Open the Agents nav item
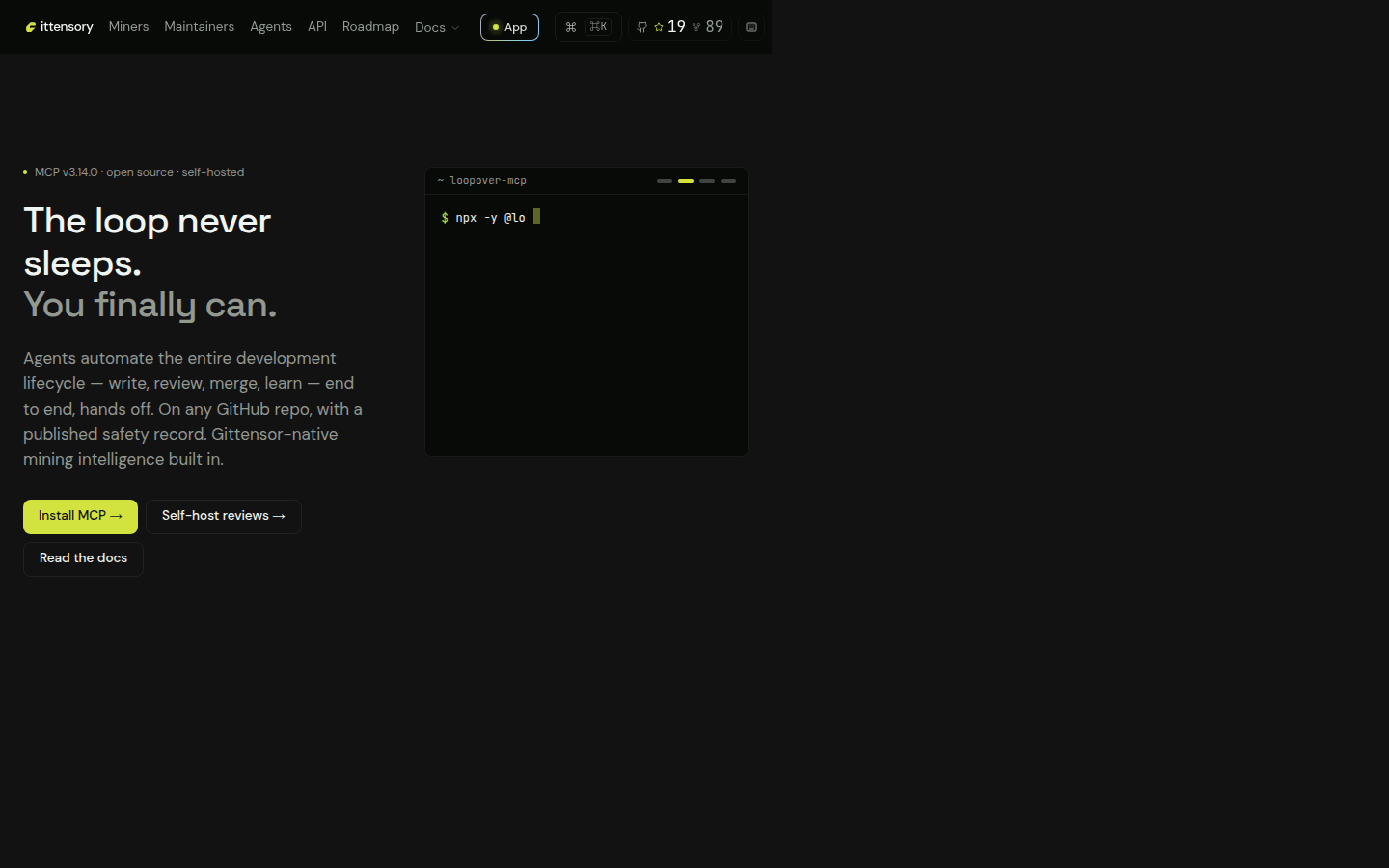This screenshot has width=1389, height=868. 271,27
